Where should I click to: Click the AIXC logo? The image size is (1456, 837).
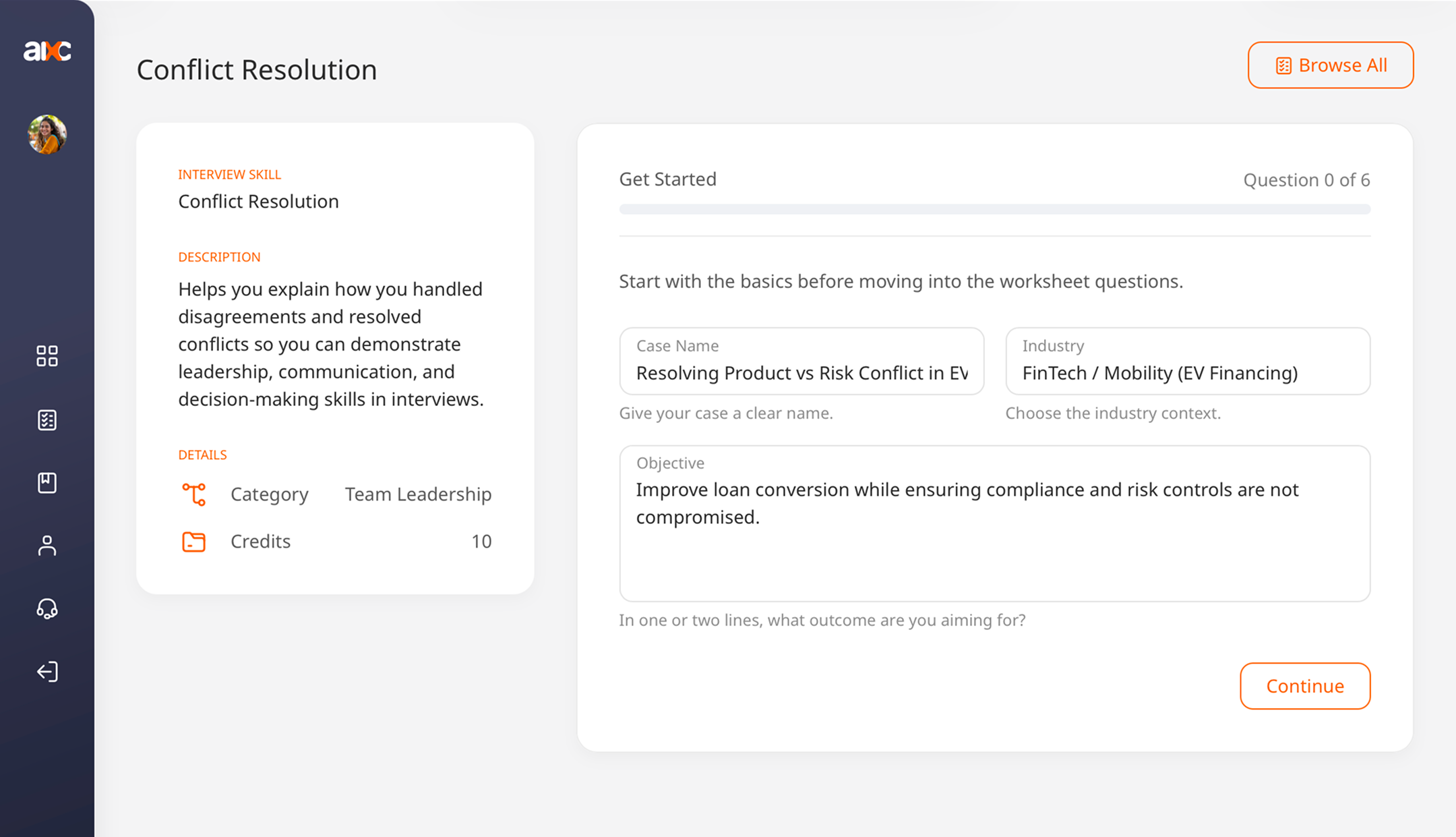tap(47, 50)
